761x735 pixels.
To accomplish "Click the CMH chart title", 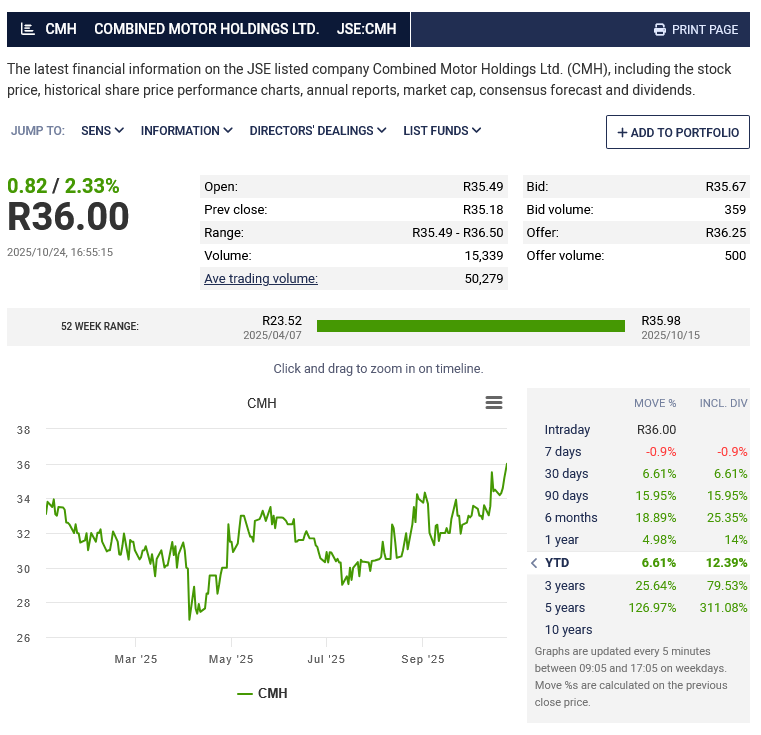I will pos(262,403).
